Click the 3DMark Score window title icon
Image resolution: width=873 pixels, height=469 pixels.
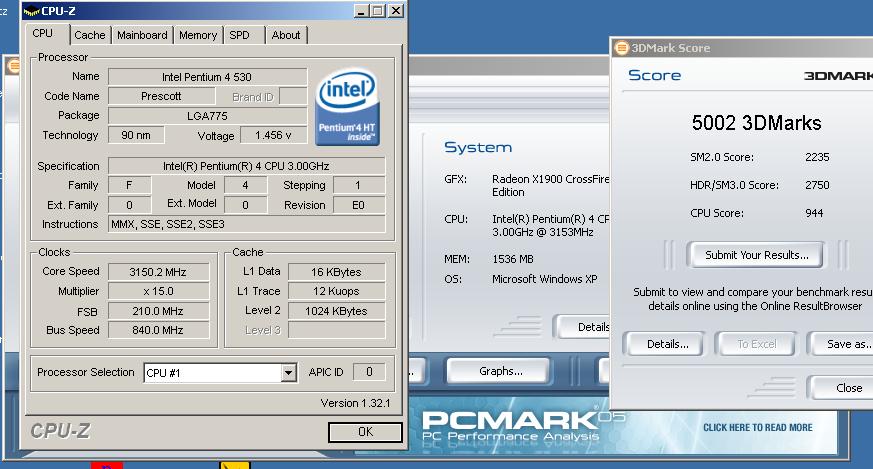coord(621,48)
